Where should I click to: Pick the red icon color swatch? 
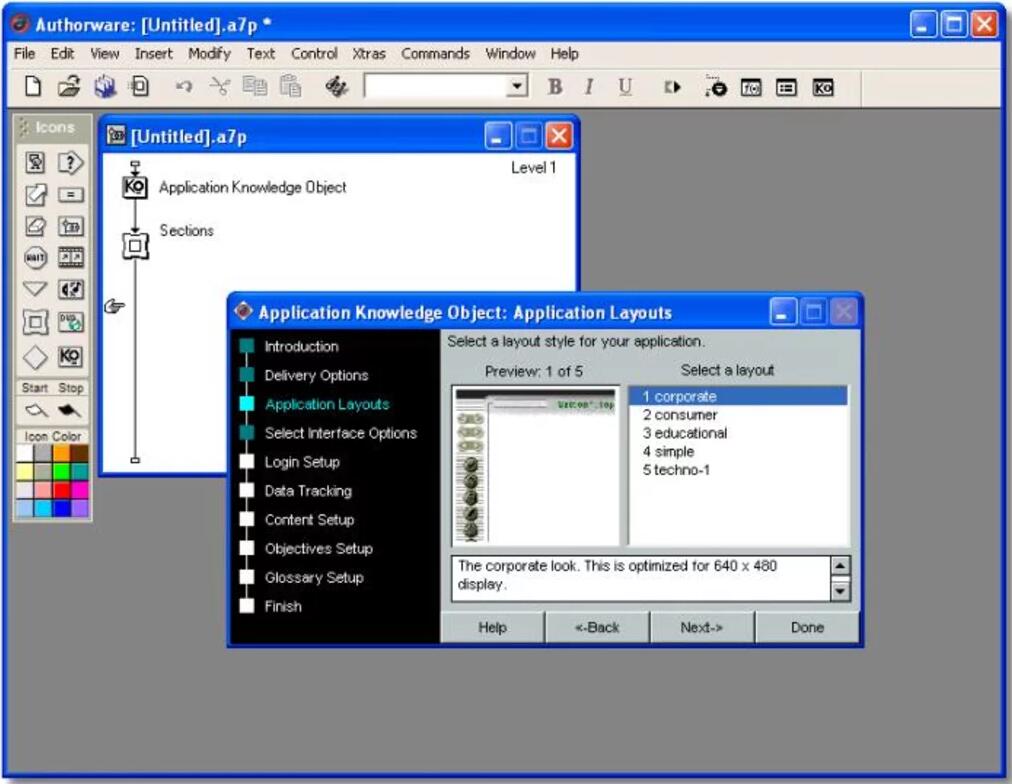click(x=61, y=489)
